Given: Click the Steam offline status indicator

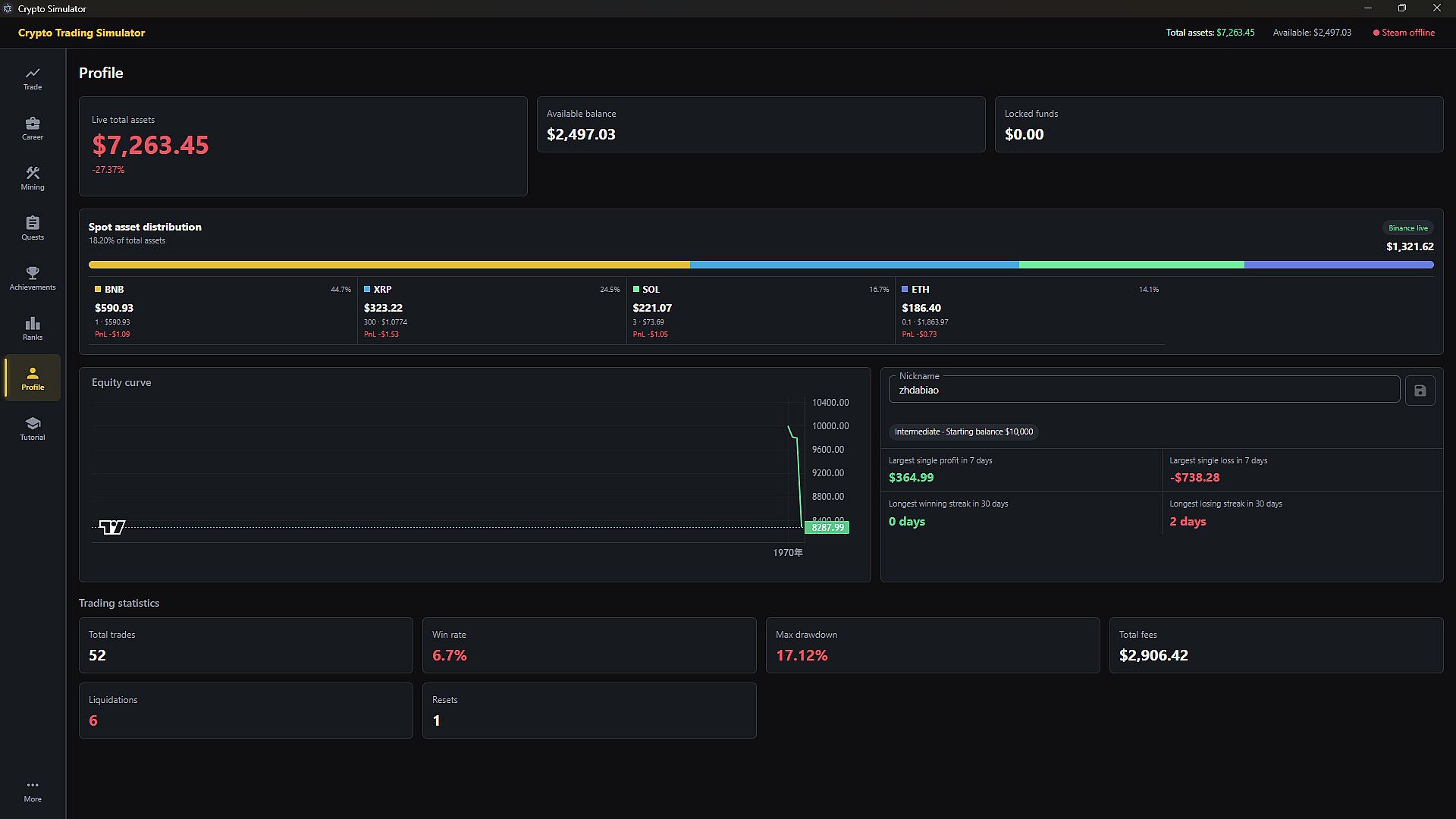Looking at the screenshot, I should pos(1404,33).
